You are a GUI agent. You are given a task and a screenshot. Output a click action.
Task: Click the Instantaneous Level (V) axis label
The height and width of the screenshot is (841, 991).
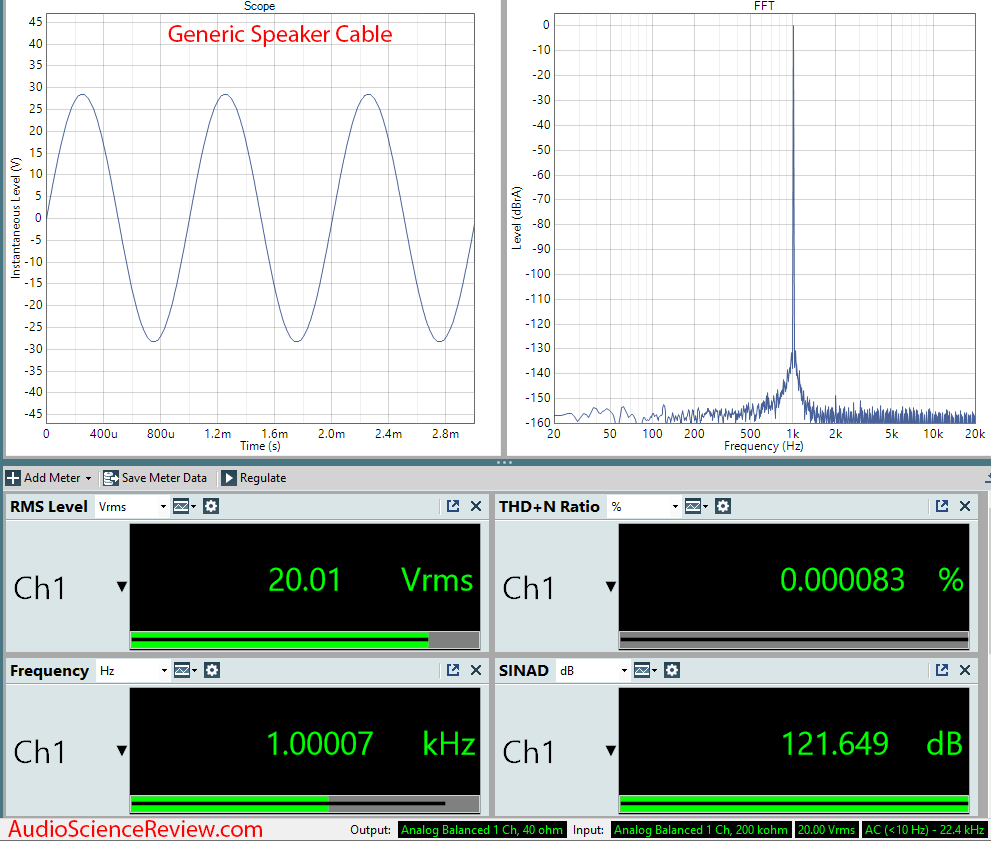tap(16, 218)
